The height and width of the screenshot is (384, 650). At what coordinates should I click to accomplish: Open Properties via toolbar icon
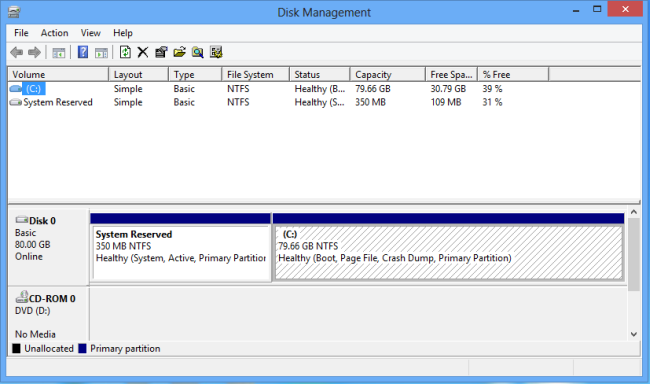[161, 52]
